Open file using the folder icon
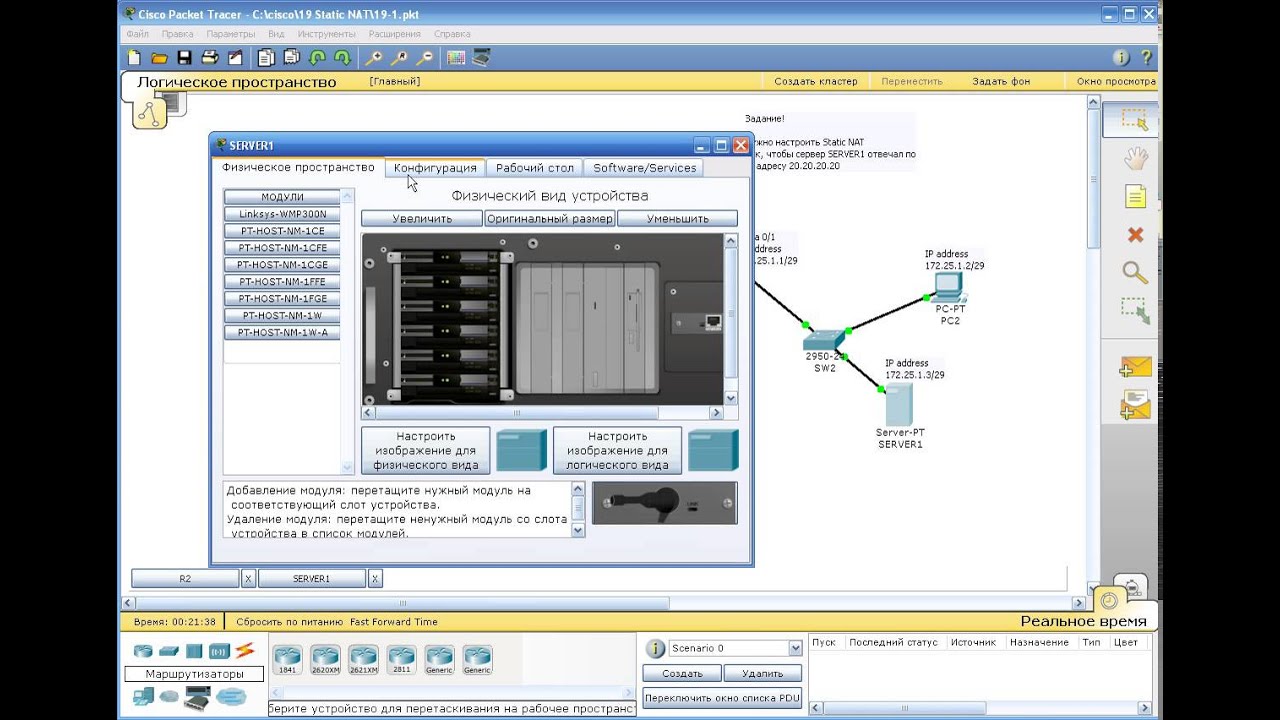This screenshot has width=1280, height=720. pos(159,58)
